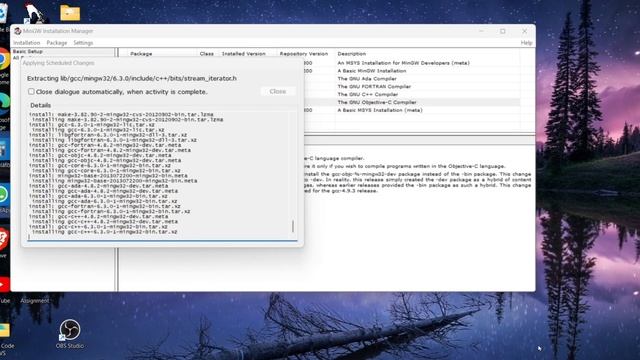The width and height of the screenshot is (640, 360).
Task: Click the 'Extracting lib/gcc/mingw32/6.3.0...' status text
Action: [132, 78]
